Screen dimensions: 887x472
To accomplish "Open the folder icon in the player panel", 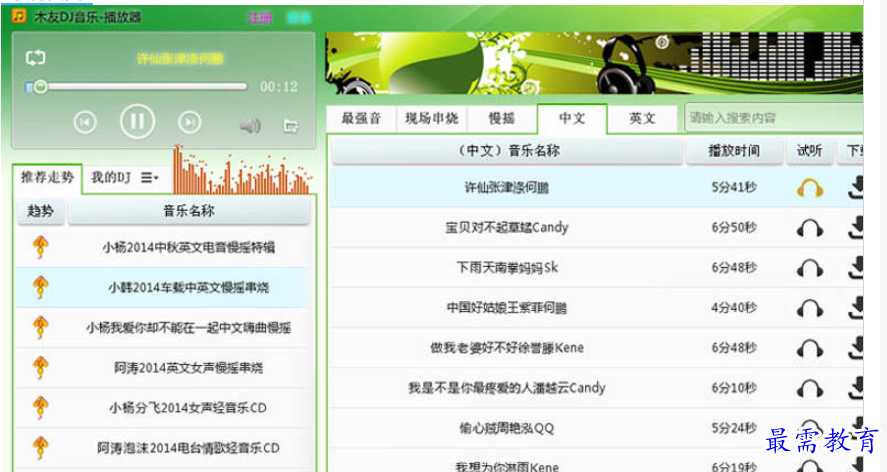I will (x=291, y=126).
